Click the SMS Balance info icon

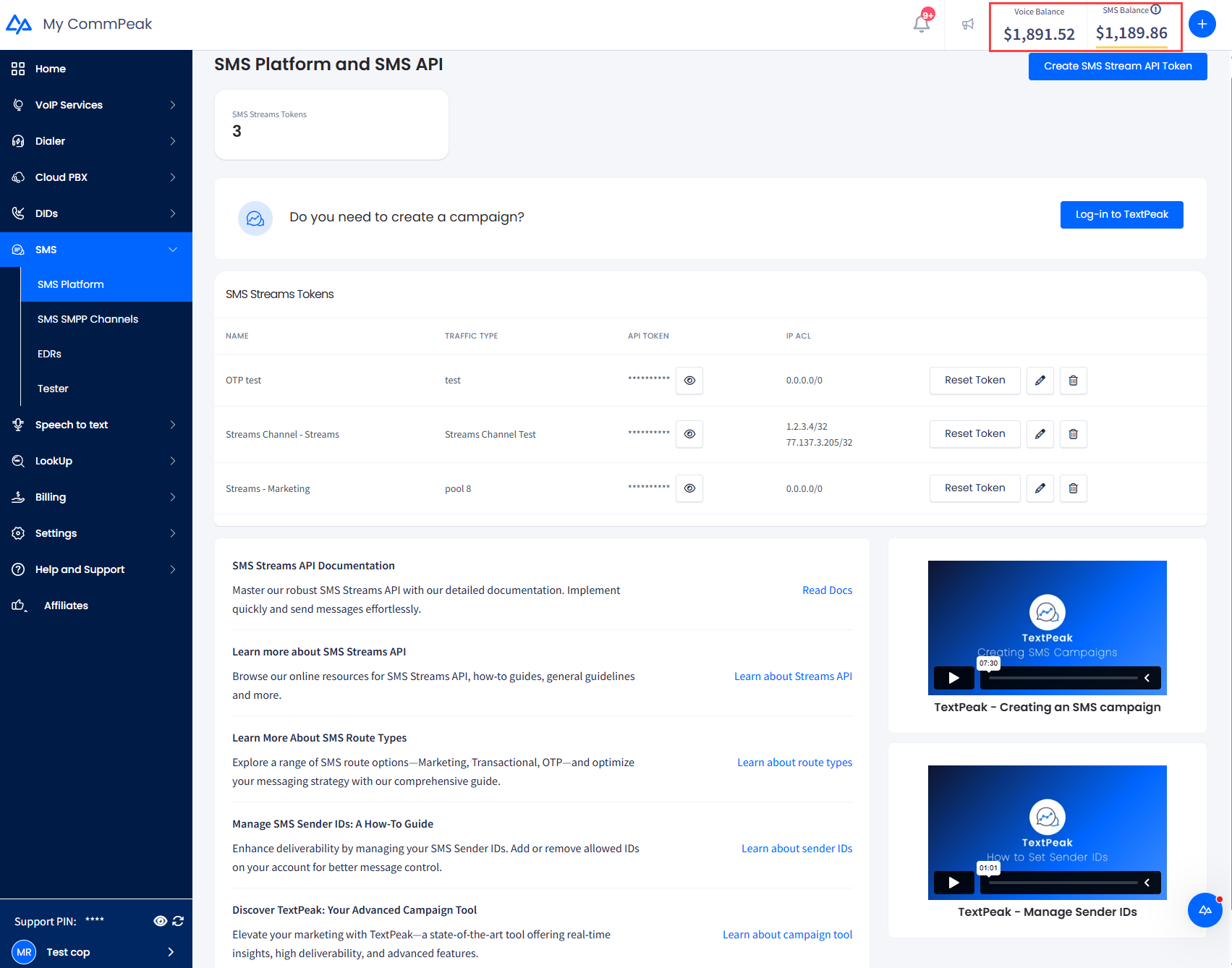[1156, 10]
